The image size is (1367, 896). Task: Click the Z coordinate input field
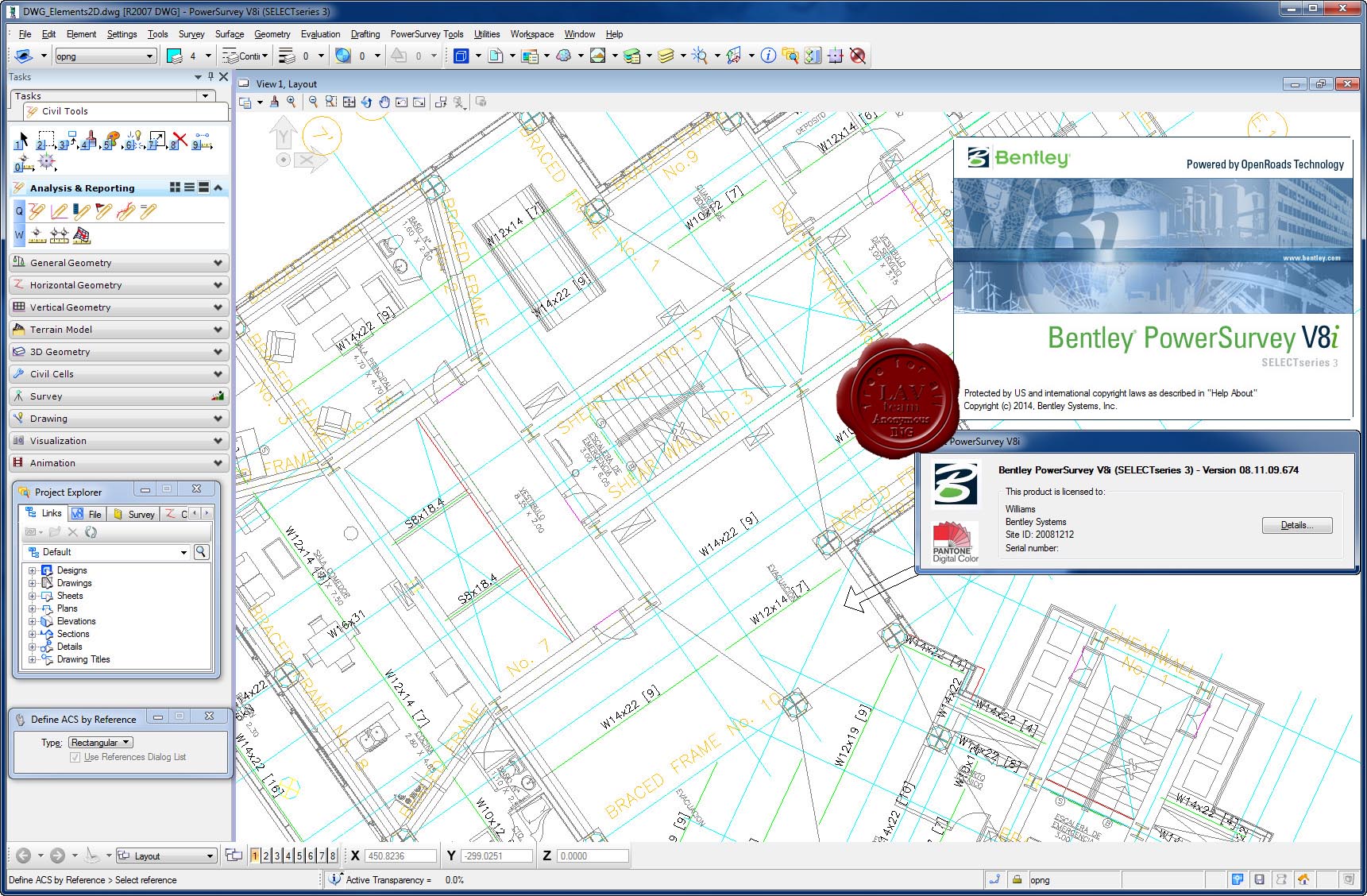[x=593, y=855]
